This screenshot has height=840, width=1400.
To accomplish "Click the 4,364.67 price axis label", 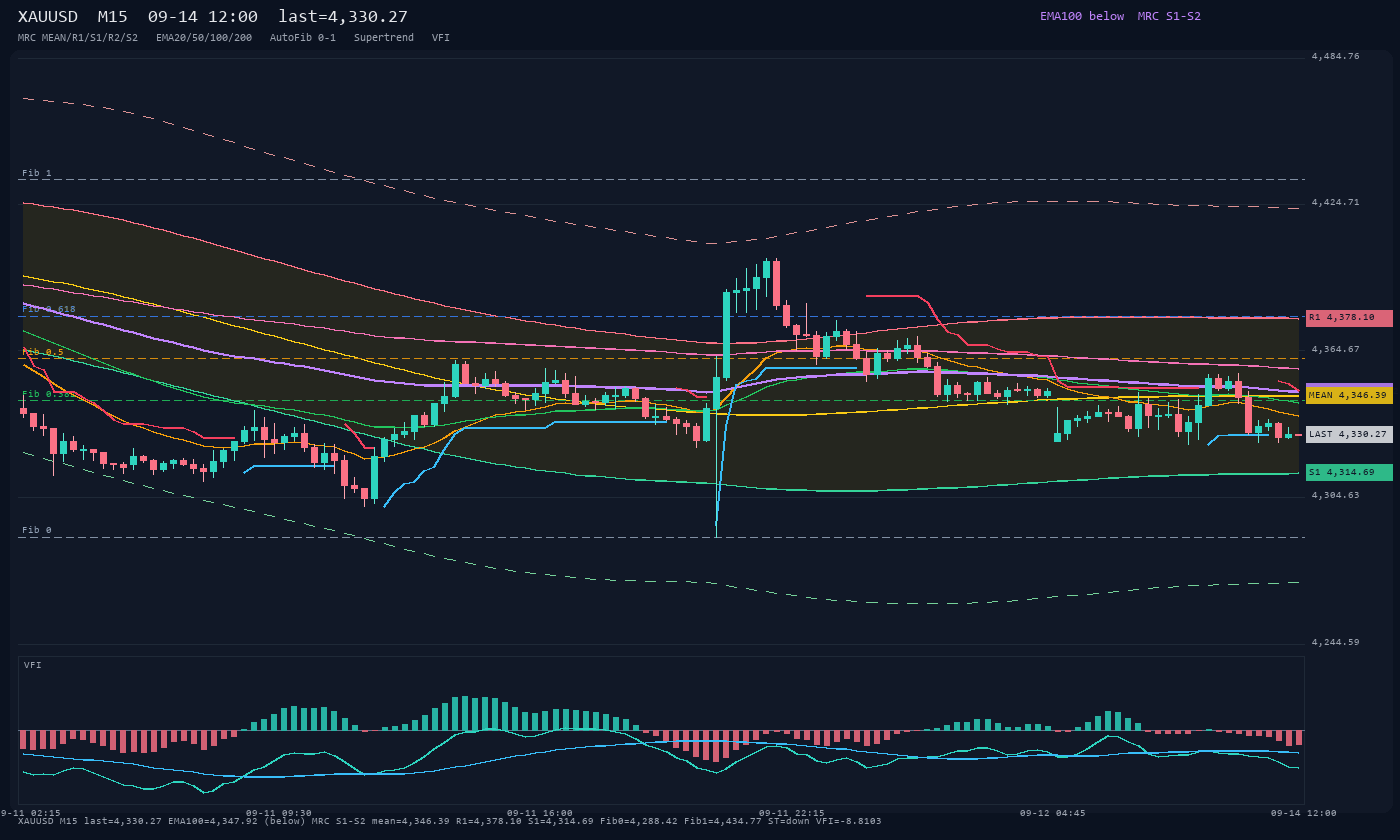I will coord(1336,350).
